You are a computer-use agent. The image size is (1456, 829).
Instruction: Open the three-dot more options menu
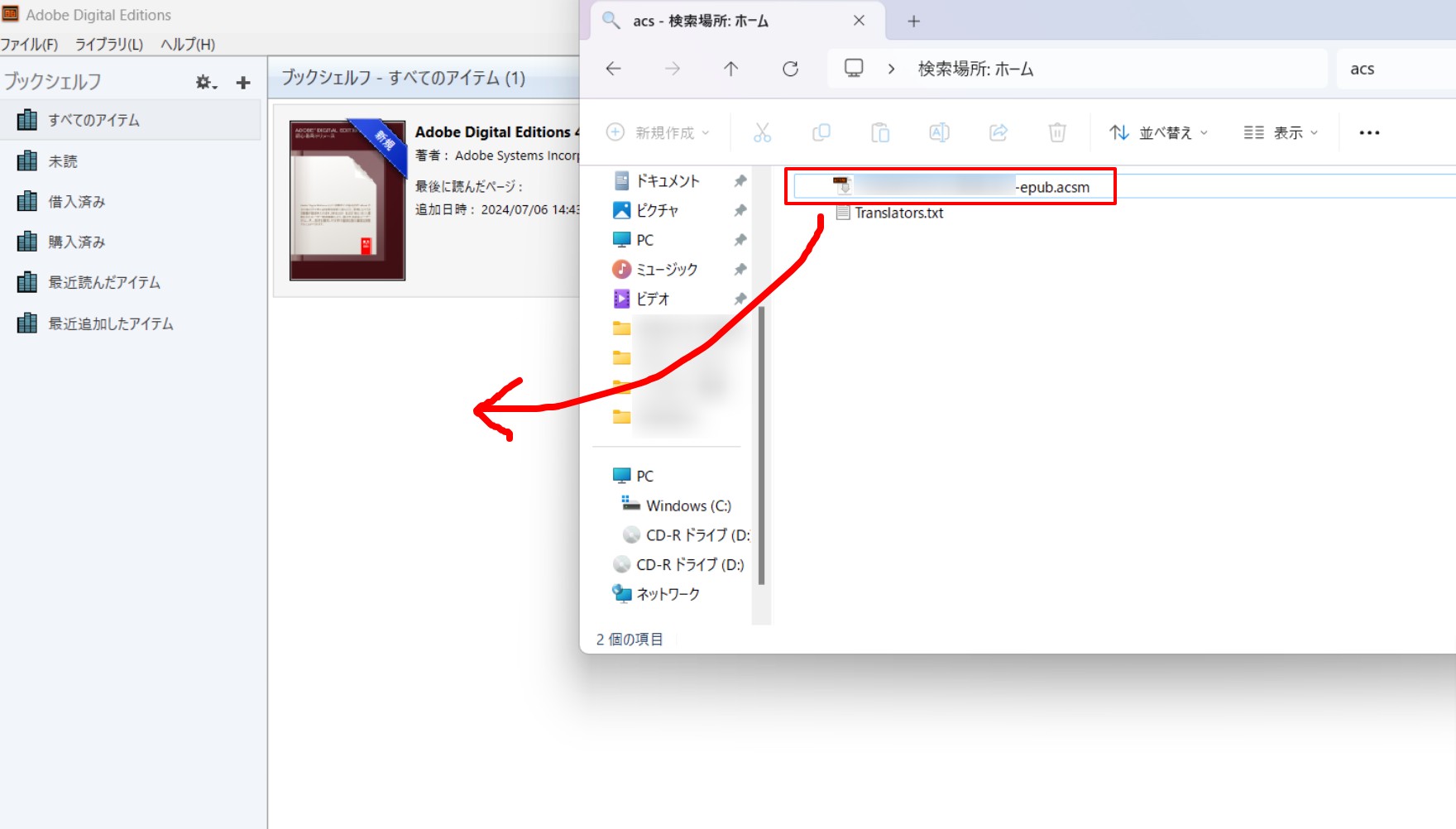(1369, 132)
